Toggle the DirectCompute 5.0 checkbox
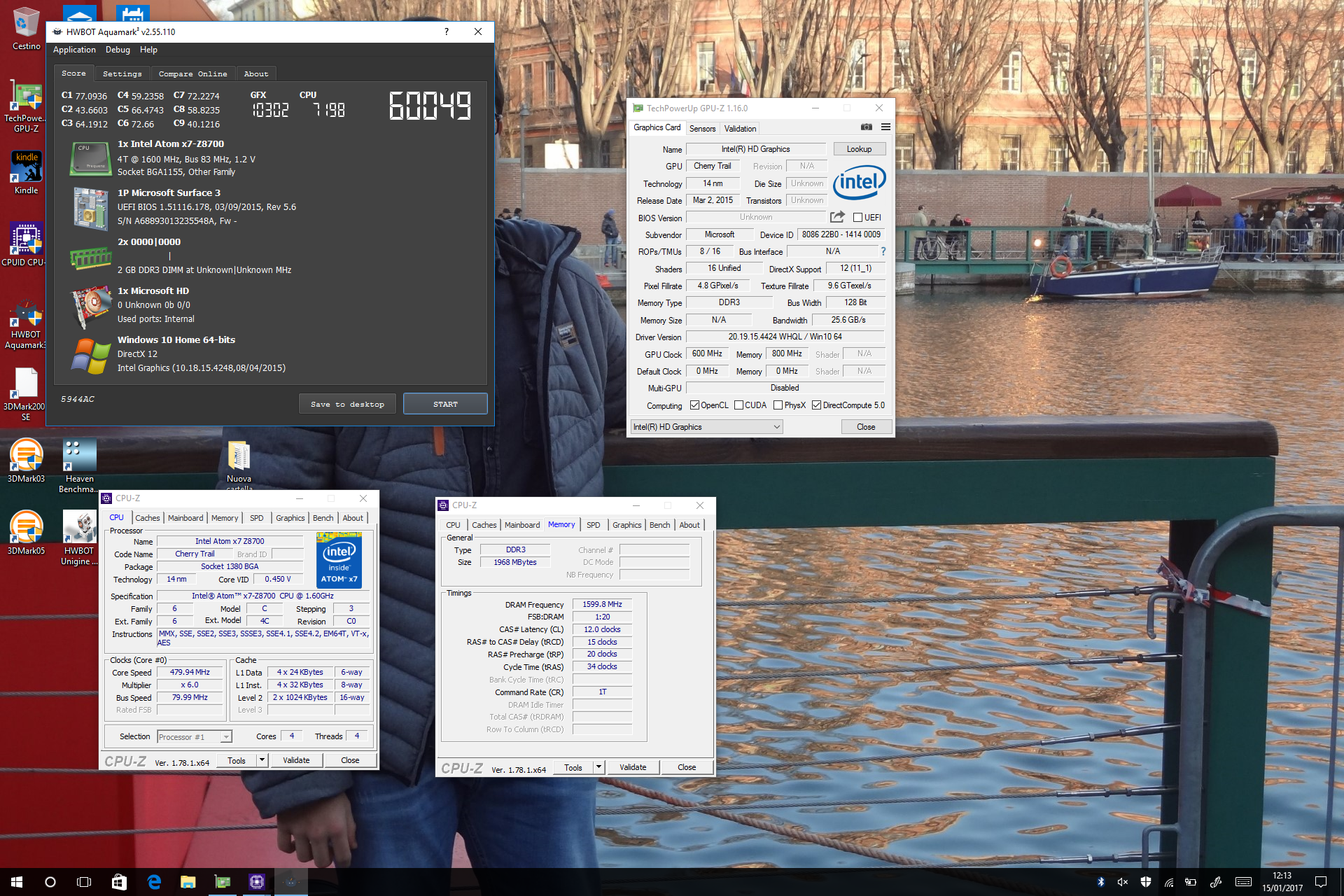This screenshot has width=1344, height=896. 816,405
